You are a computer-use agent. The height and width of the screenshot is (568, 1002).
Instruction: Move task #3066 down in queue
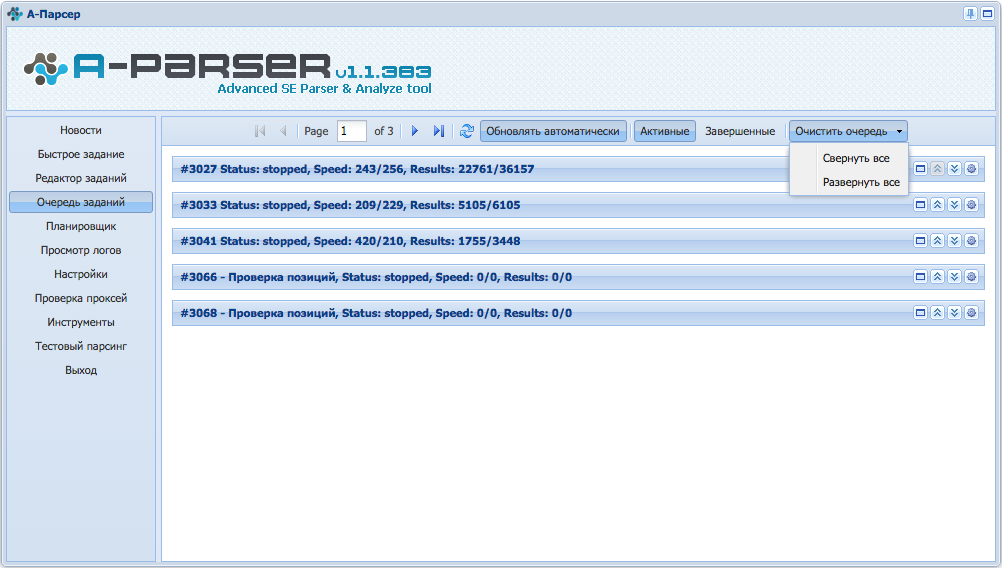(954, 277)
